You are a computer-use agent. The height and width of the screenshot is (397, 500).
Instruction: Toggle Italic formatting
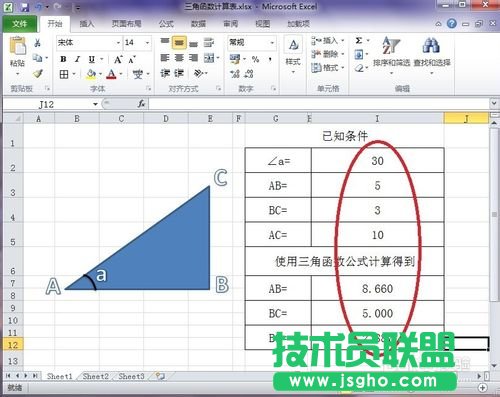(77, 60)
